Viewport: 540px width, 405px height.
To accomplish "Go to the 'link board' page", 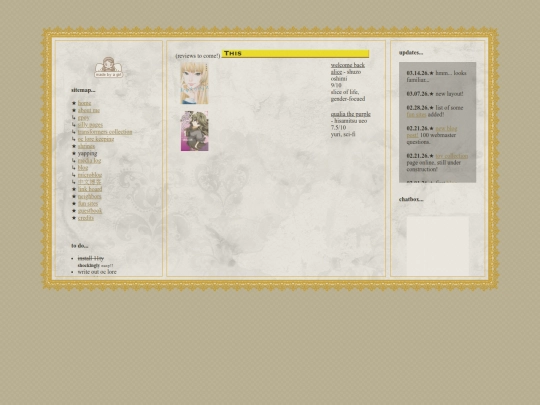I will pyautogui.click(x=90, y=189).
